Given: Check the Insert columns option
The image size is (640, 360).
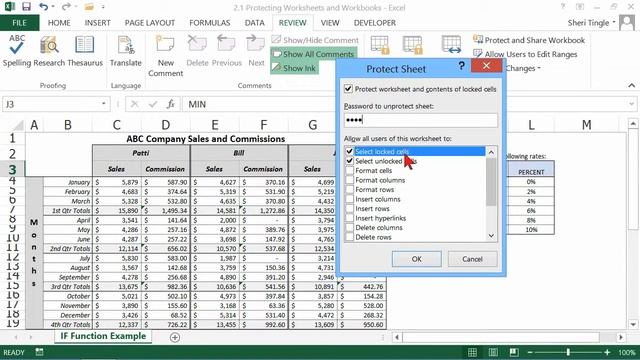Looking at the screenshot, I should [349, 199].
